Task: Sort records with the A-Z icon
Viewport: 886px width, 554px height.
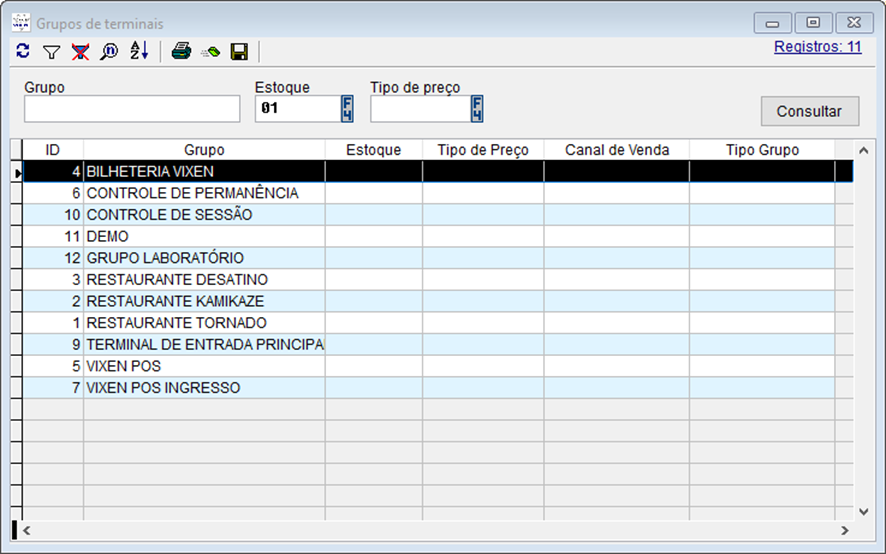Action: (x=138, y=51)
